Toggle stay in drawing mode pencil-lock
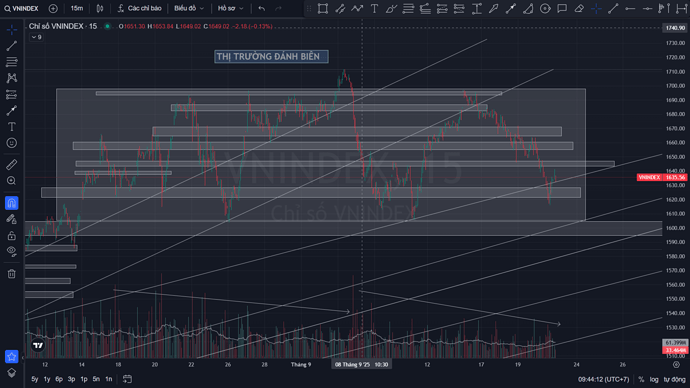 [12, 219]
